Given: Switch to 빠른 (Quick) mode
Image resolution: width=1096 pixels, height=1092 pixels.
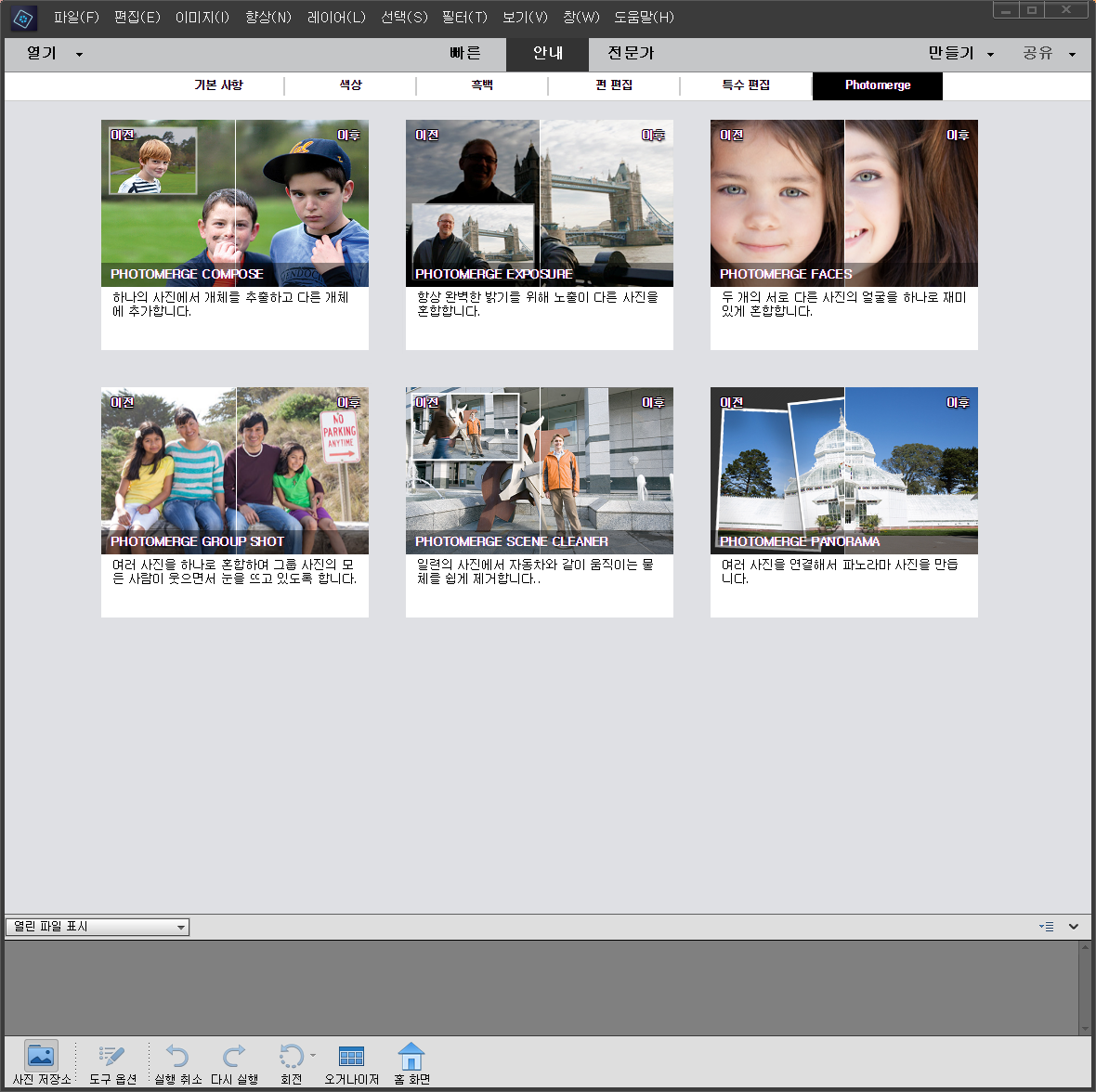Looking at the screenshot, I should [x=464, y=54].
